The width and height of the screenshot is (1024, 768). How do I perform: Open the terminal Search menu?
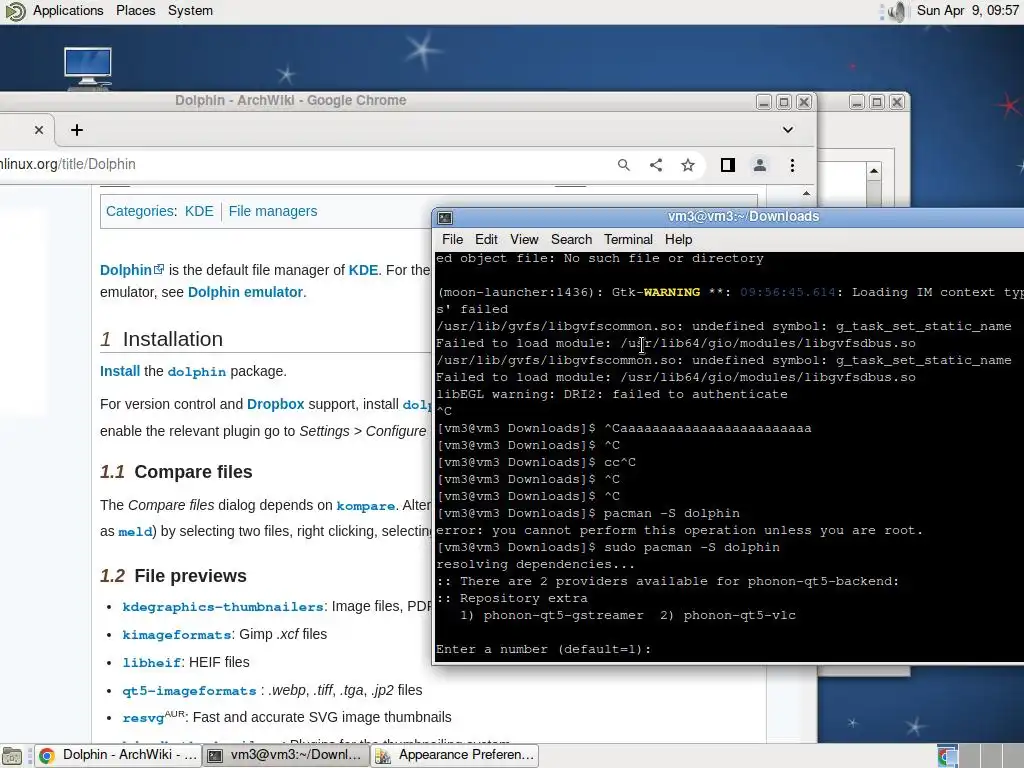(x=571, y=239)
